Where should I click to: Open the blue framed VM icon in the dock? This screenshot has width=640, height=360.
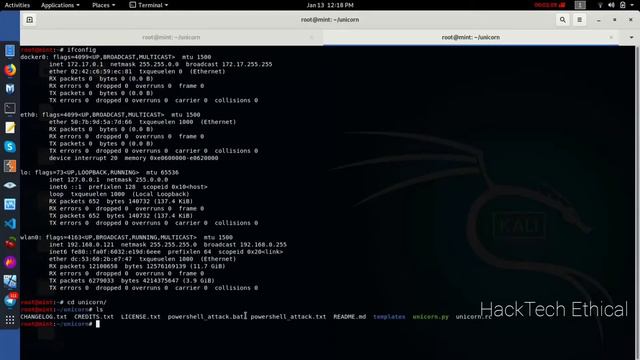[x=10, y=204]
